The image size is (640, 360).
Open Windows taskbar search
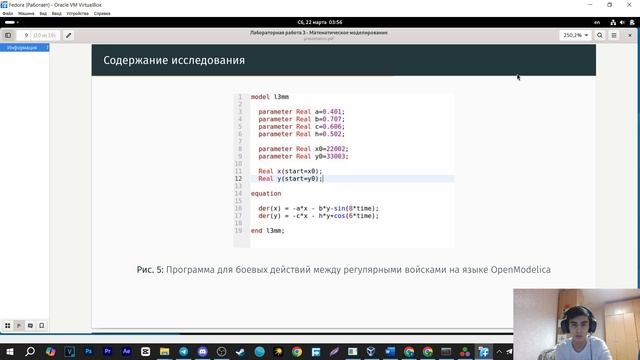(30, 351)
